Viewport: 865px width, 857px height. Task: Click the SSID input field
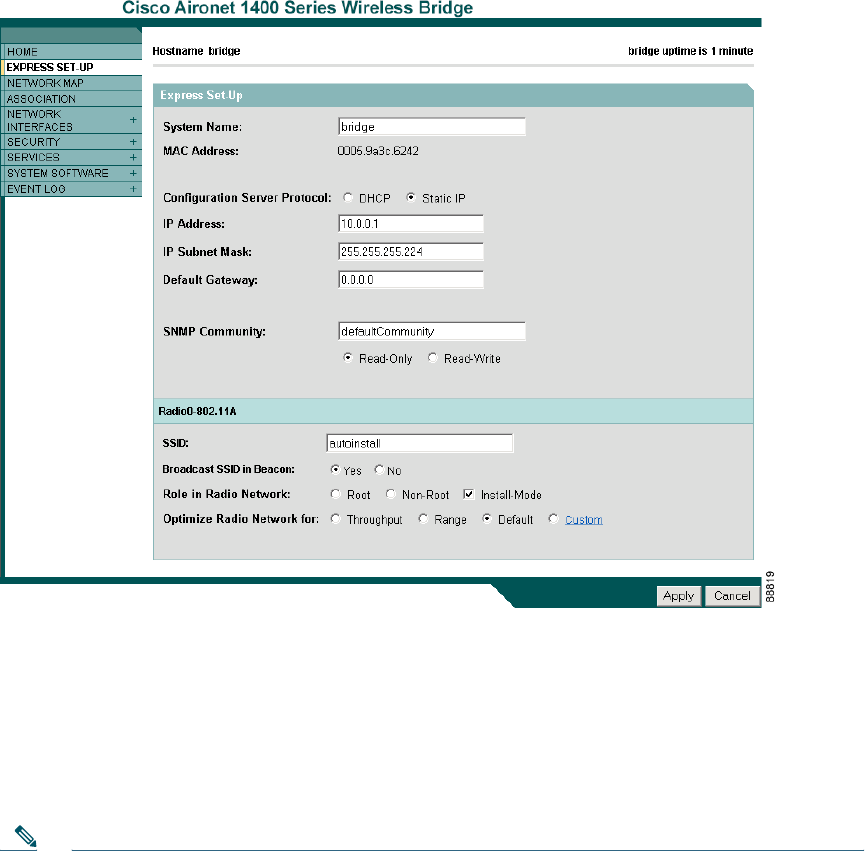419,443
